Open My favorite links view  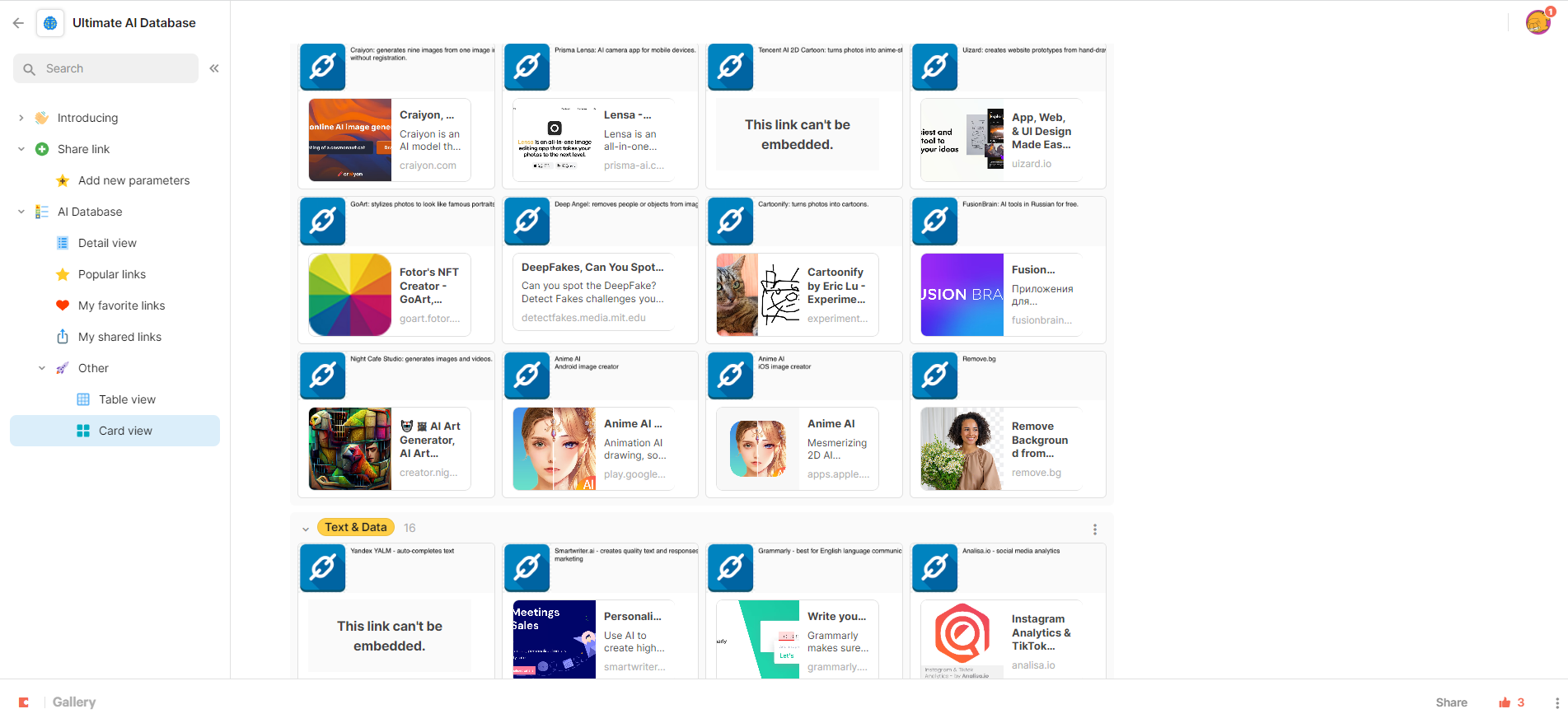pos(121,306)
